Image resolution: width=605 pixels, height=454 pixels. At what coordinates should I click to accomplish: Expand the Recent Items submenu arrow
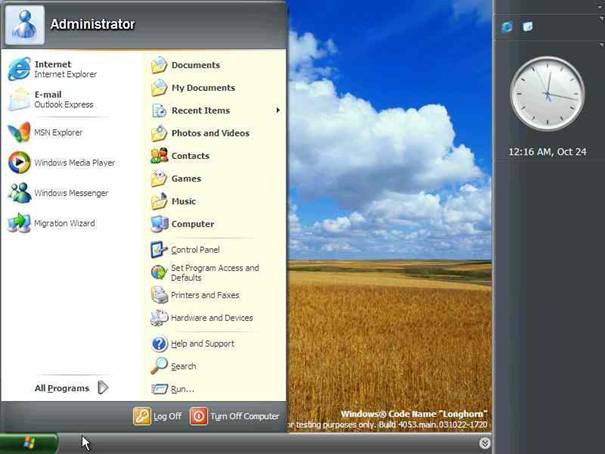click(x=277, y=110)
